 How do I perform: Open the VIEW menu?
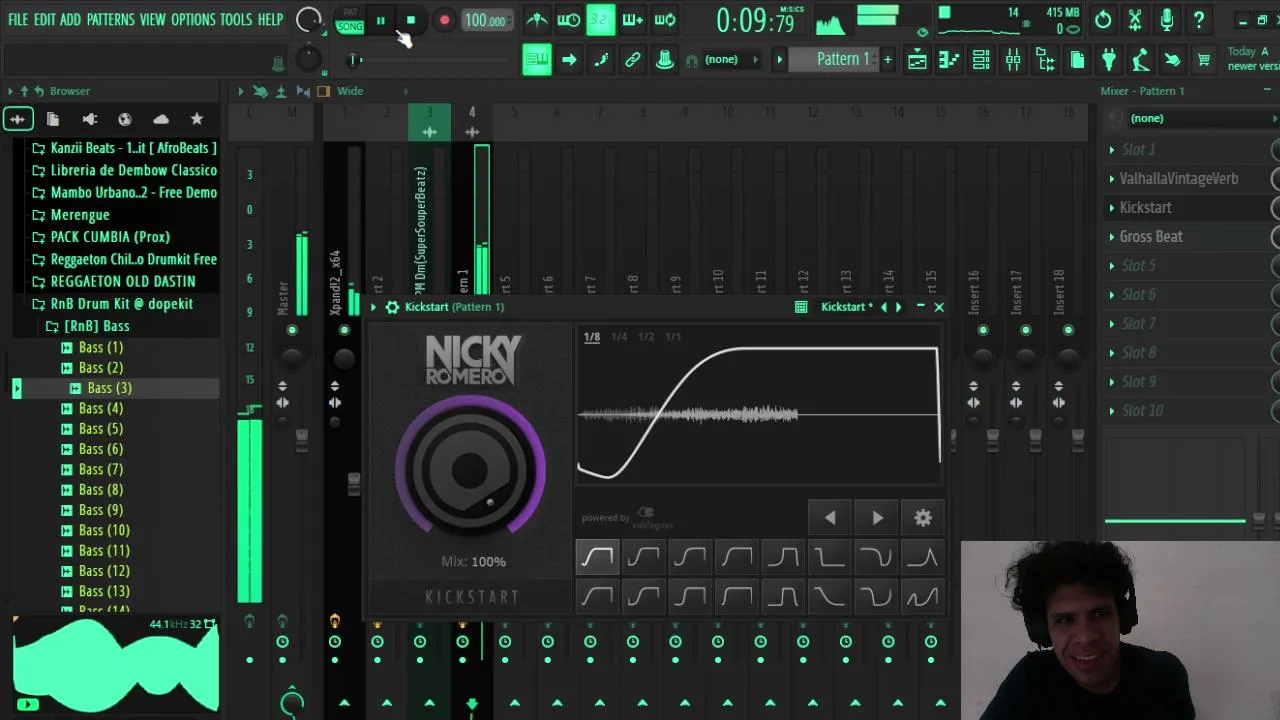click(153, 19)
